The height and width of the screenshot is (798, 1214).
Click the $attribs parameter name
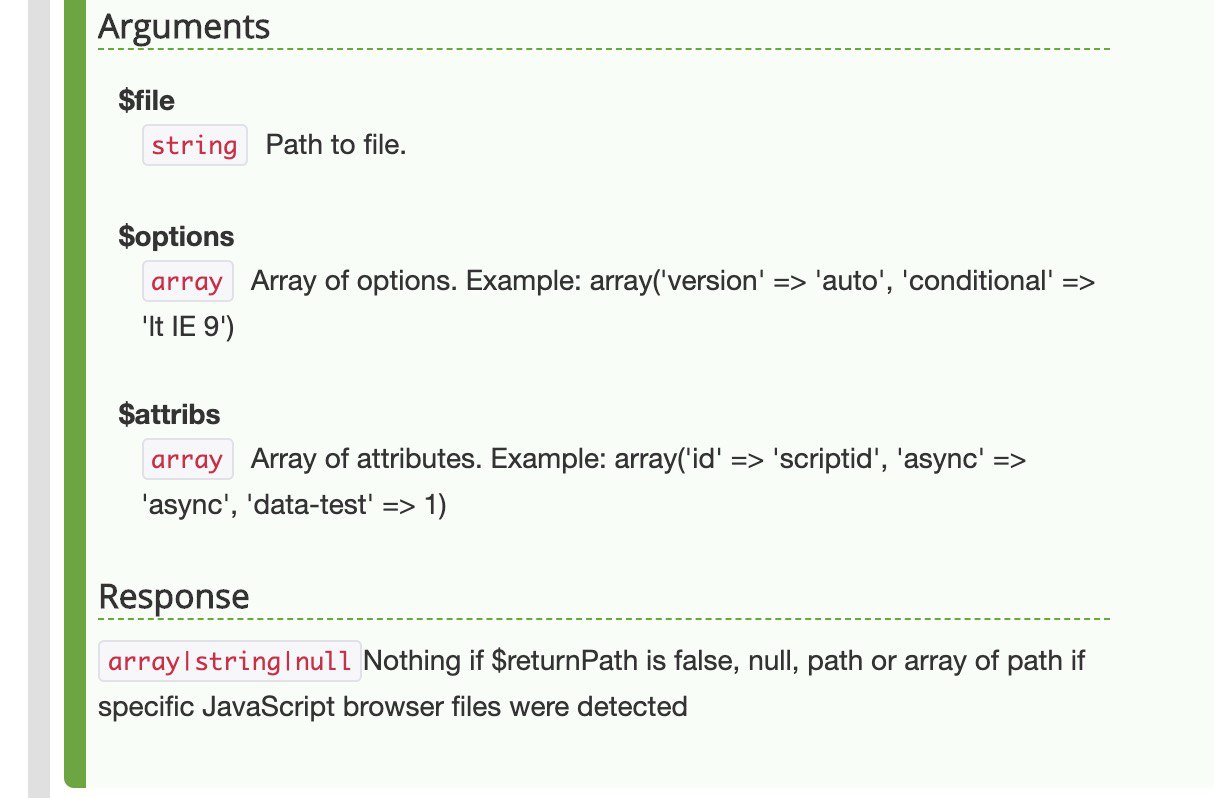pos(169,414)
